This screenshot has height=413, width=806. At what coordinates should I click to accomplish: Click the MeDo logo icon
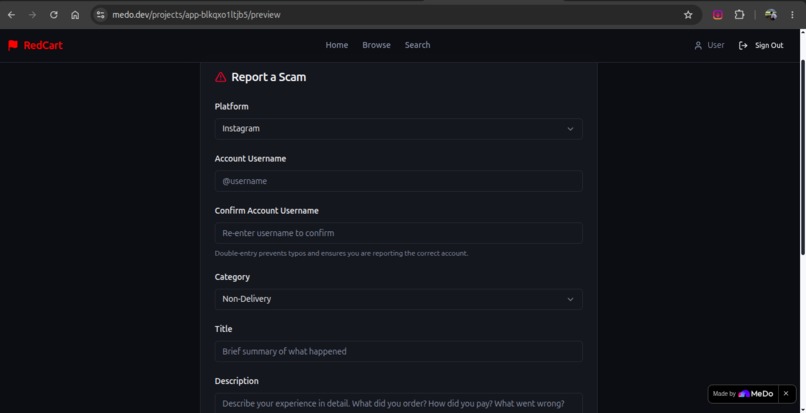pos(744,393)
